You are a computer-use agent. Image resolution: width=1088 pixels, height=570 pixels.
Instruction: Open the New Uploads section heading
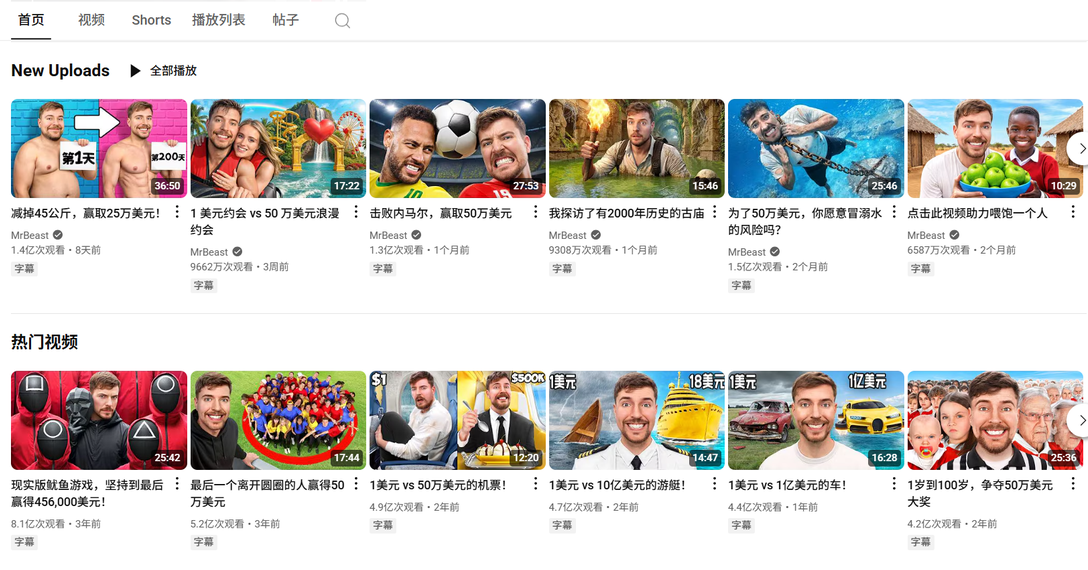[x=60, y=71]
